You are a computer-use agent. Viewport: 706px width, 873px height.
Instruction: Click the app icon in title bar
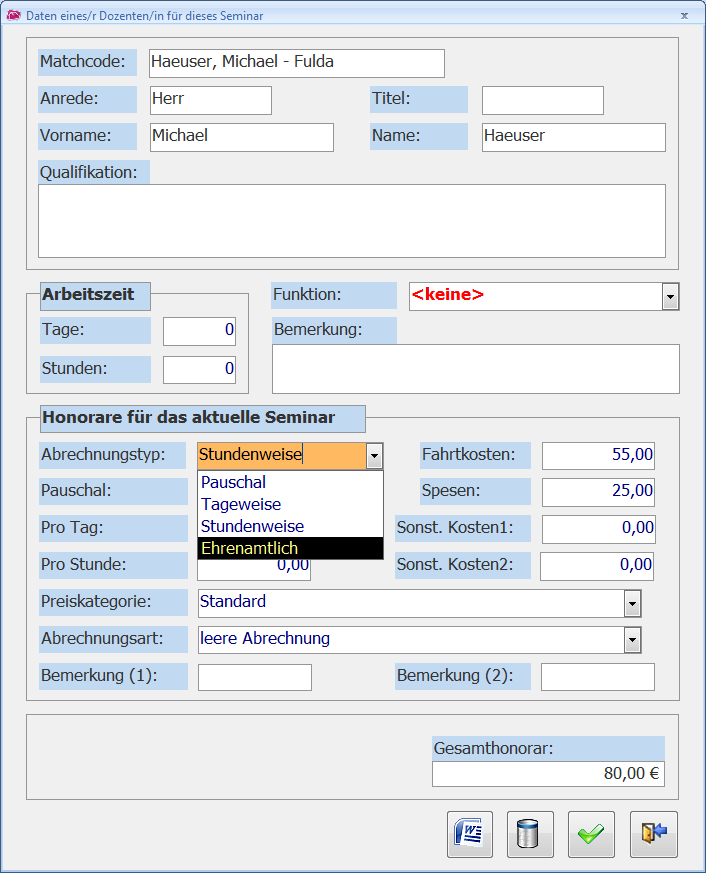[x=13, y=15]
